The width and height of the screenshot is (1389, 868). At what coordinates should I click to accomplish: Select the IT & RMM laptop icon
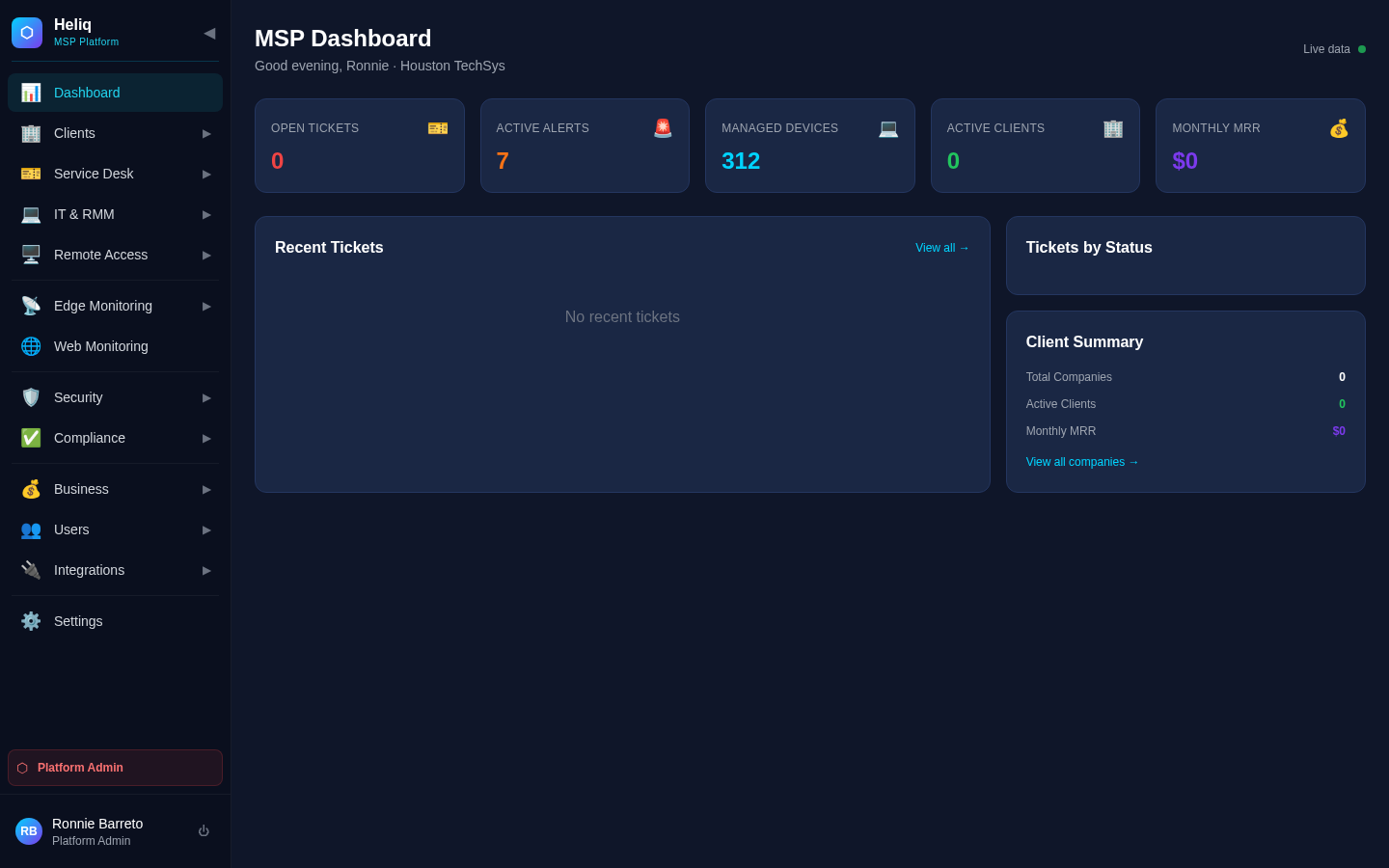[31, 214]
